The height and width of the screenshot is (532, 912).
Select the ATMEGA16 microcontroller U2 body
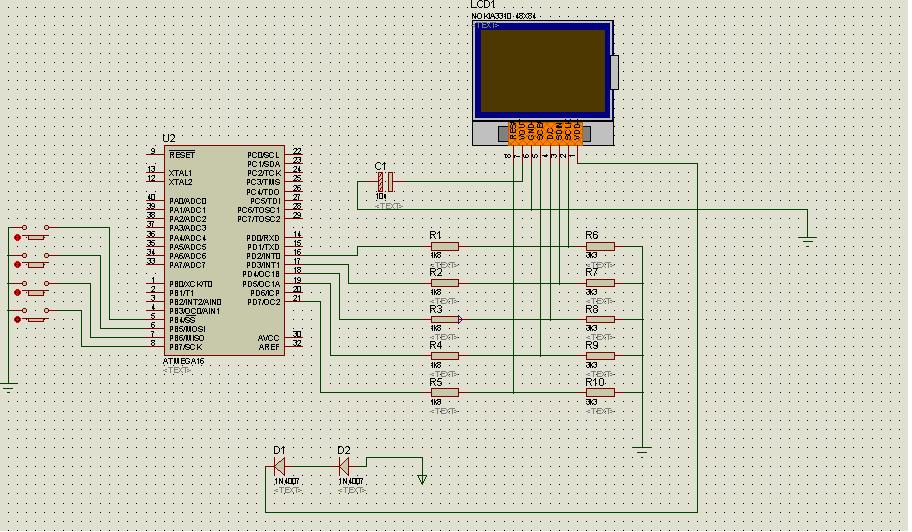[x=224, y=250]
